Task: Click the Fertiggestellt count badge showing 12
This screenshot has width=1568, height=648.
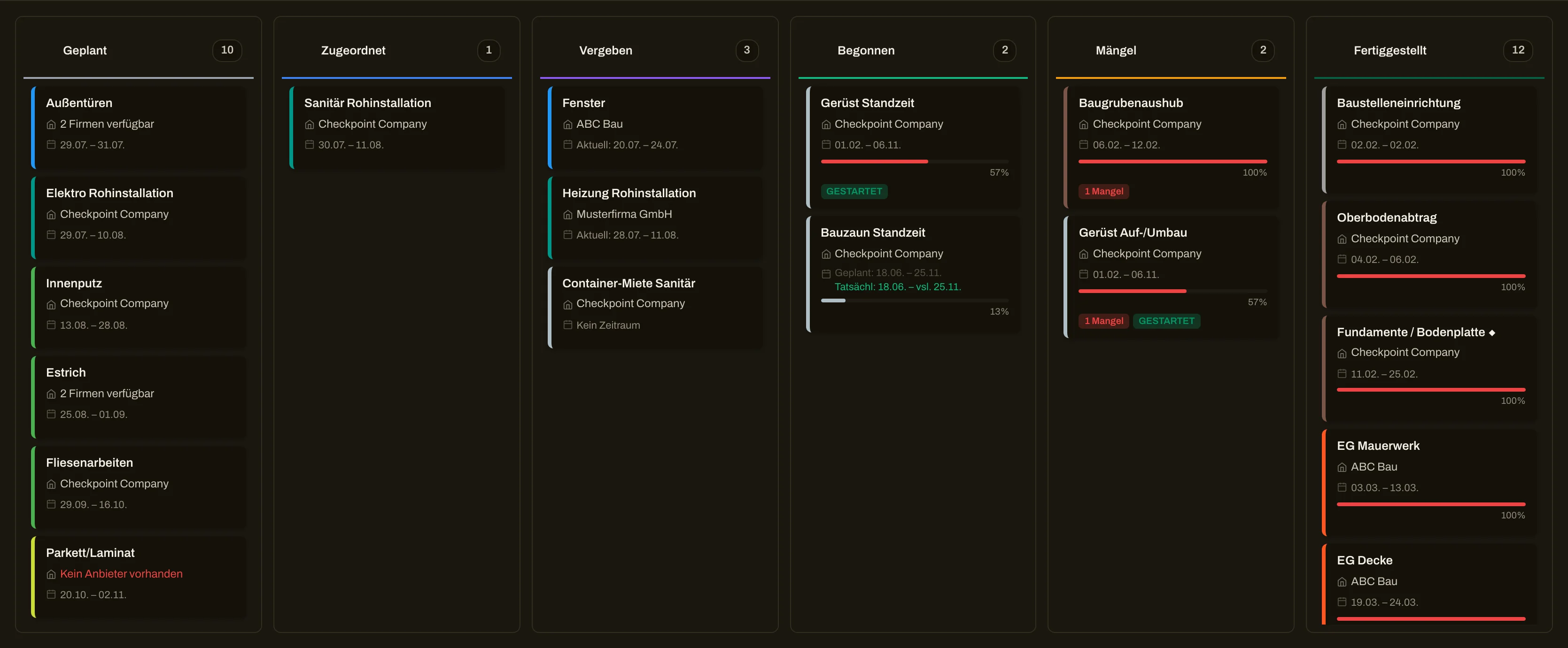Action: (1518, 50)
